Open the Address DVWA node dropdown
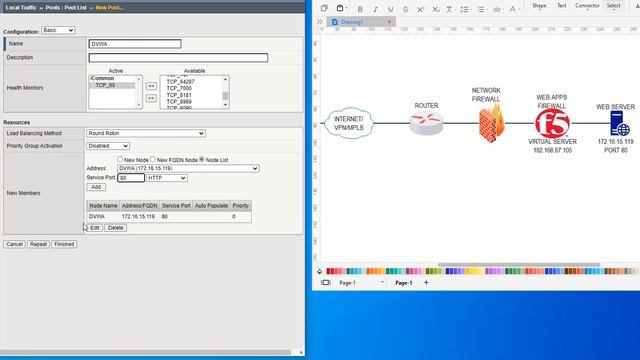Screen dimensions: 640x360 pos(188,168)
